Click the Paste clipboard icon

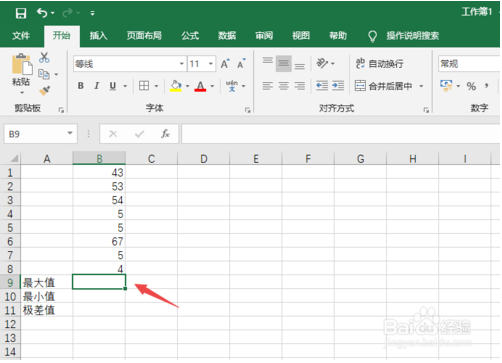[22, 64]
